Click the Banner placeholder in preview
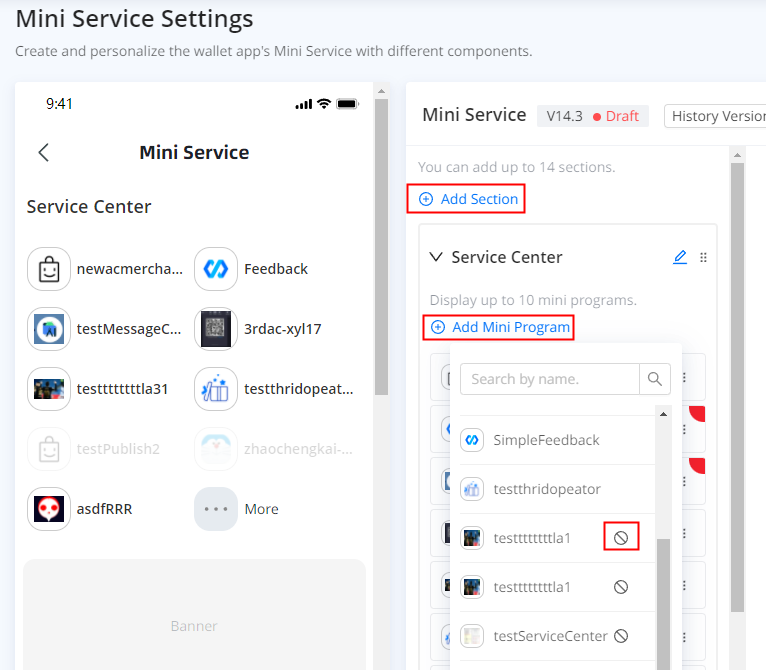Viewport: 766px width, 670px height. [194, 625]
